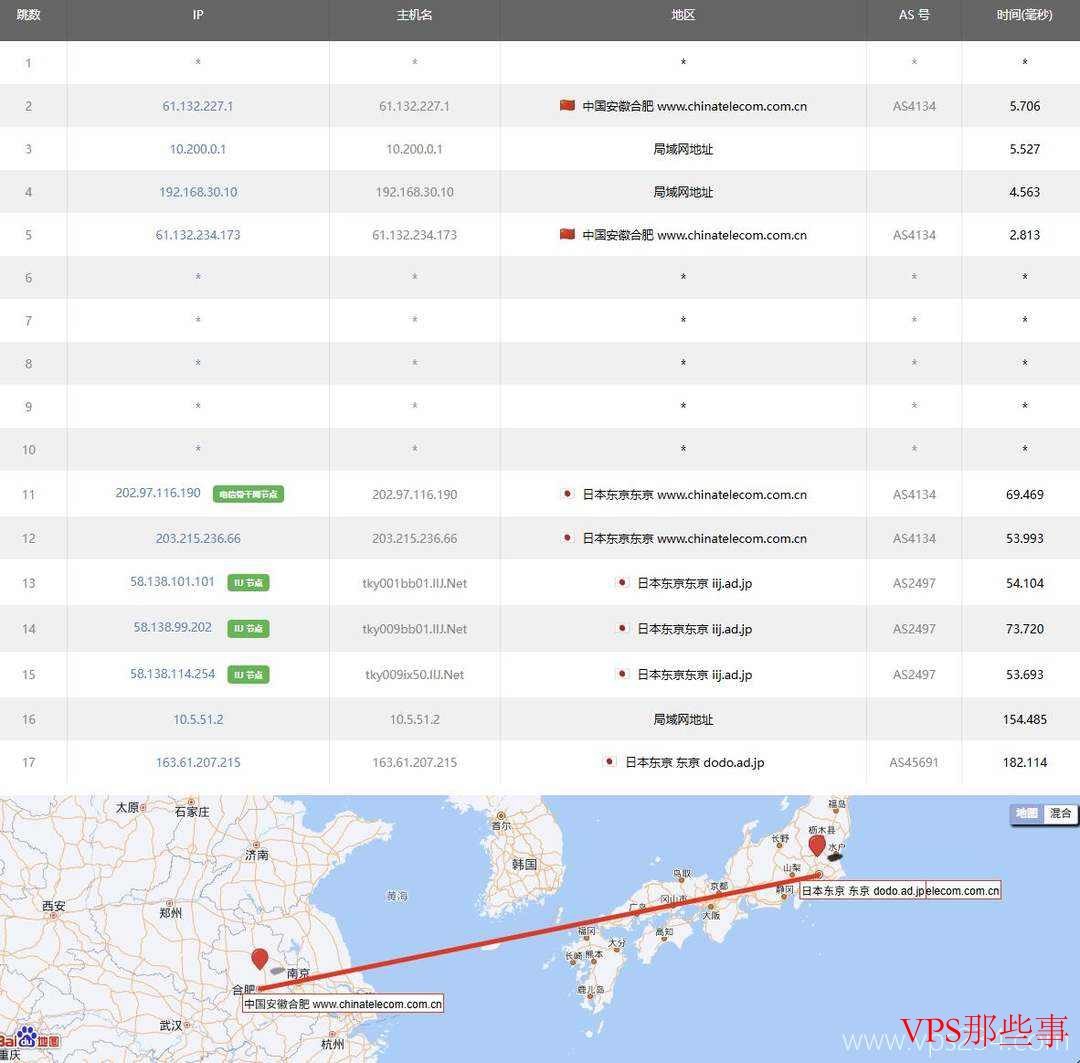Click the Japan flag icon in hop 11
The image size is (1080, 1063).
point(567,494)
